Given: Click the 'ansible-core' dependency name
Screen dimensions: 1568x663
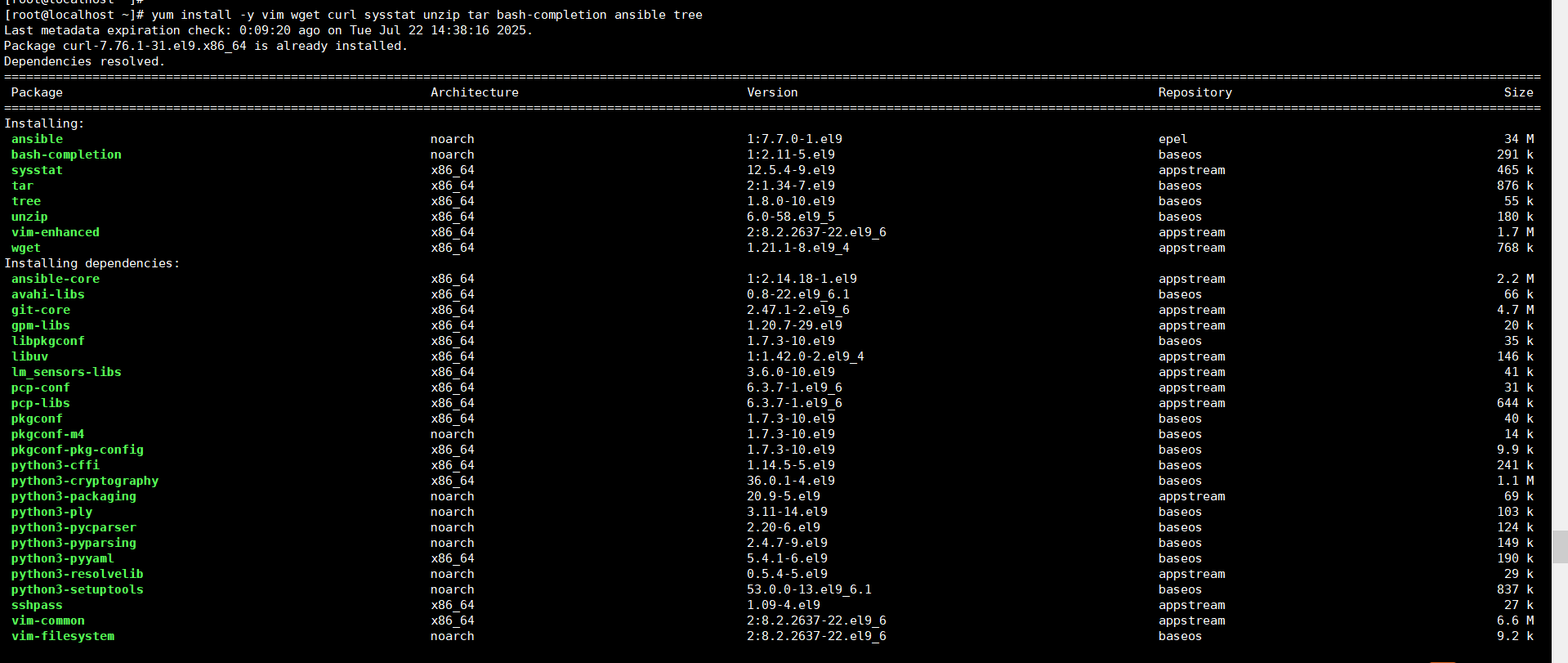Looking at the screenshot, I should 56,279.
